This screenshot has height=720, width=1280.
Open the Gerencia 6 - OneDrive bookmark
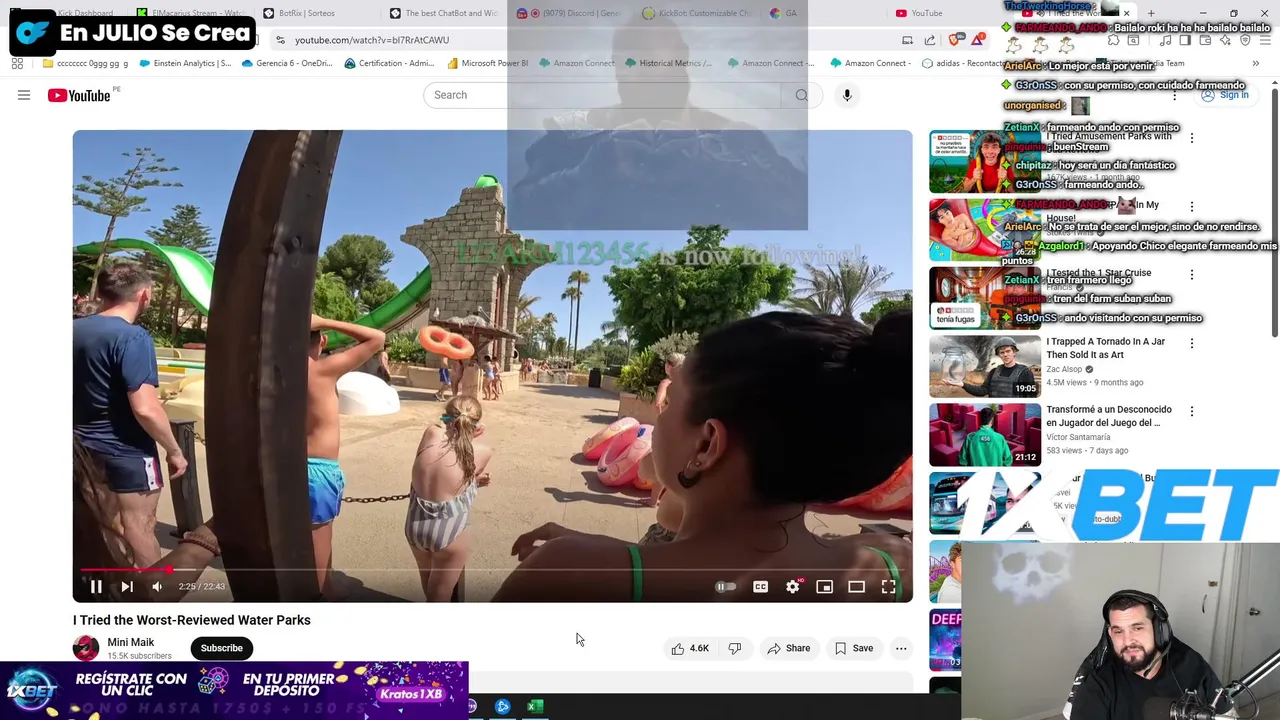tap(287, 63)
